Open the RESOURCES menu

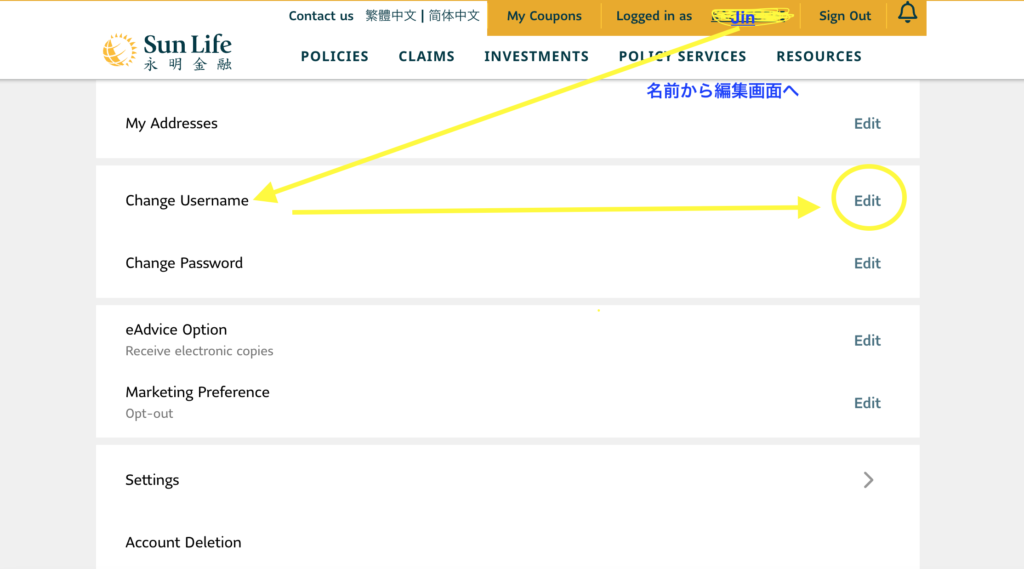(819, 56)
